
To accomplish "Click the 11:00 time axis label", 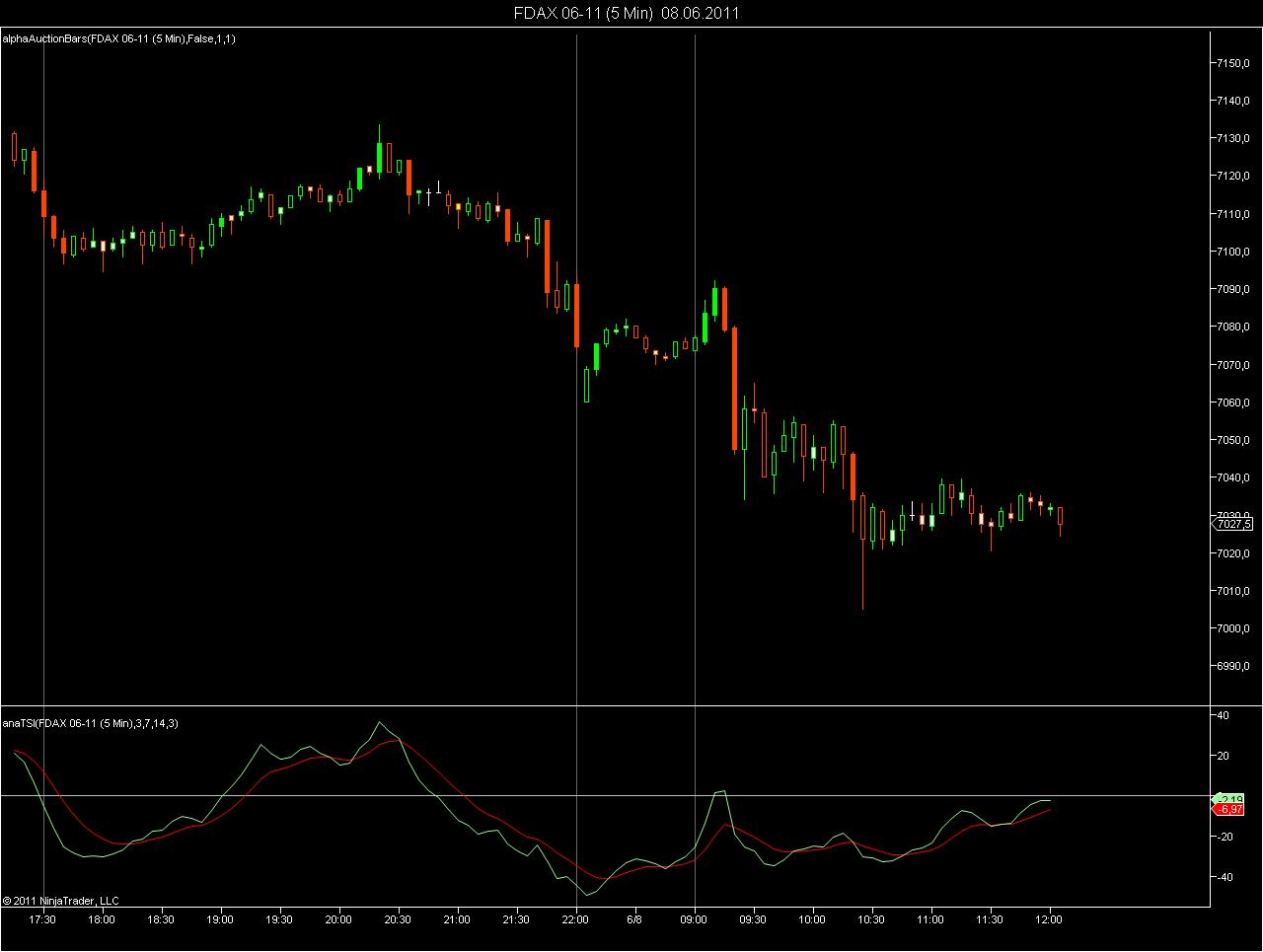I will pos(930,919).
